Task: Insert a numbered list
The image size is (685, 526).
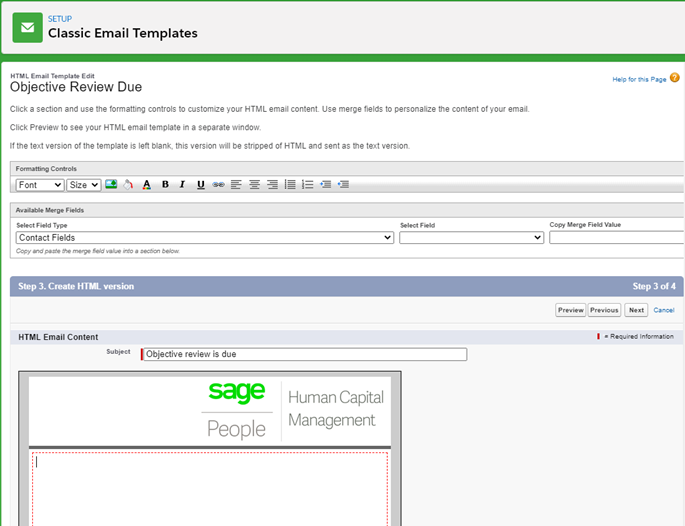Action: click(308, 185)
